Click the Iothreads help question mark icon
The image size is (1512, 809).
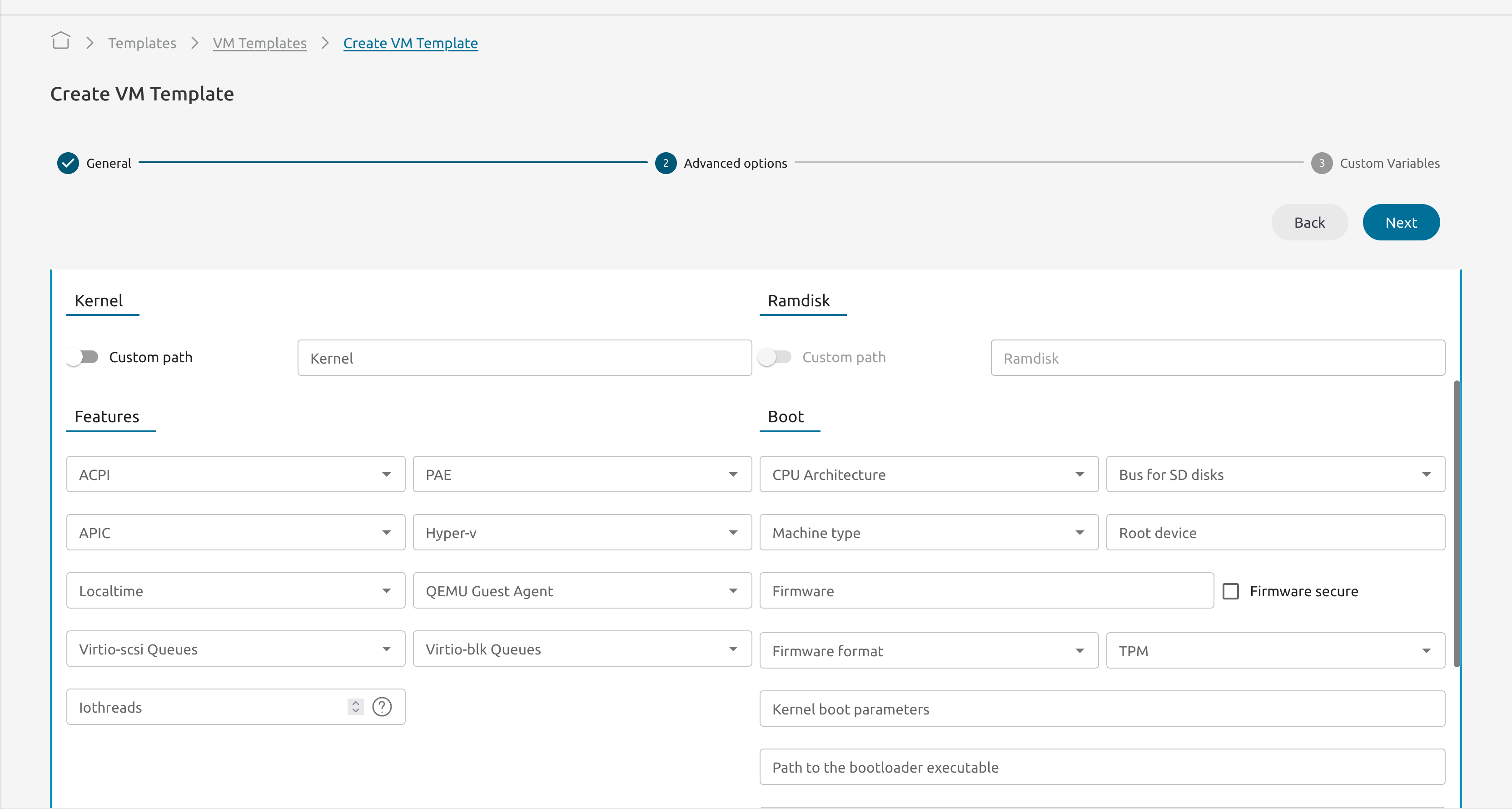(382, 707)
